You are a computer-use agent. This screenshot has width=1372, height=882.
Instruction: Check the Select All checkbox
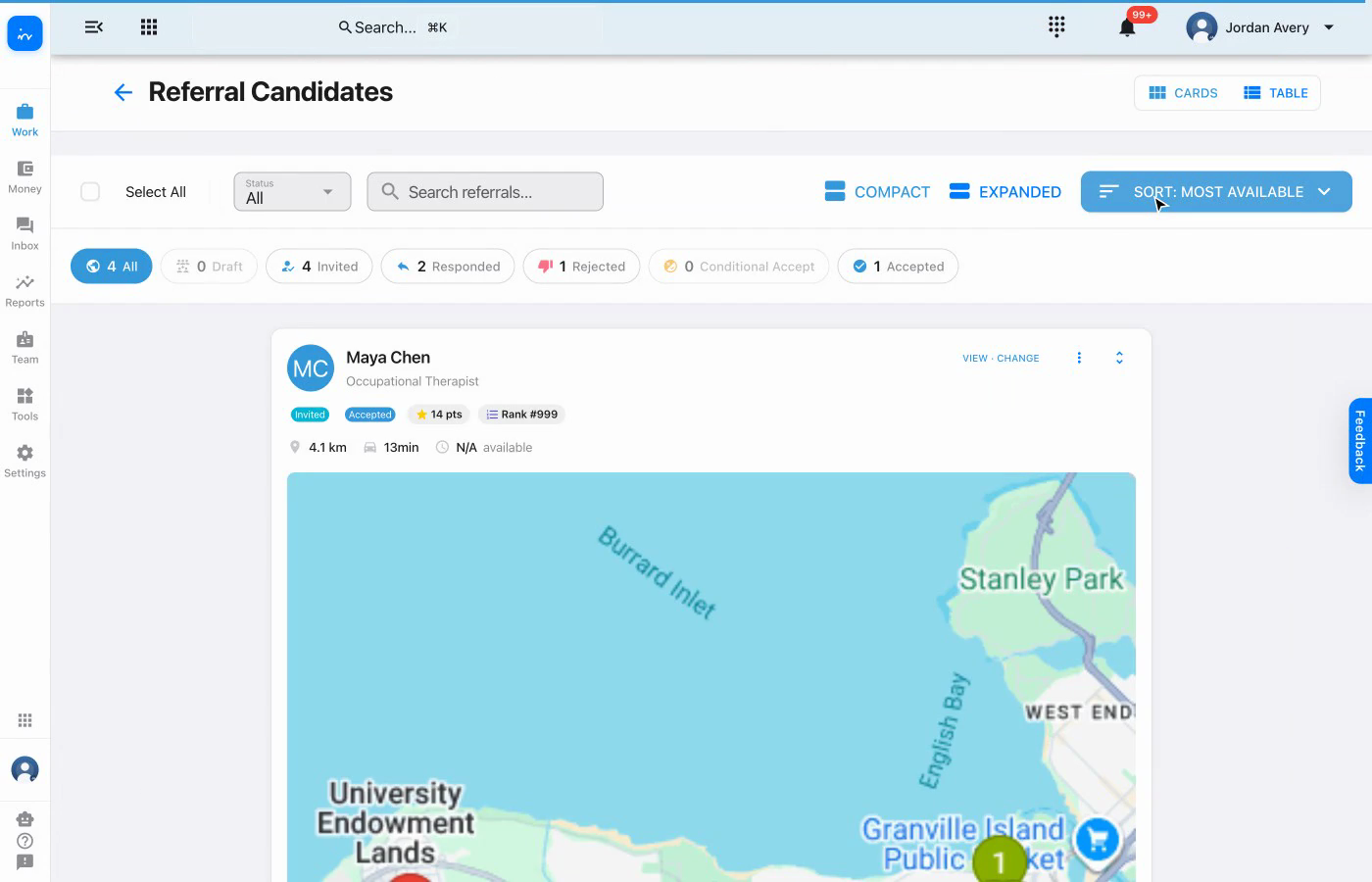coord(90,192)
